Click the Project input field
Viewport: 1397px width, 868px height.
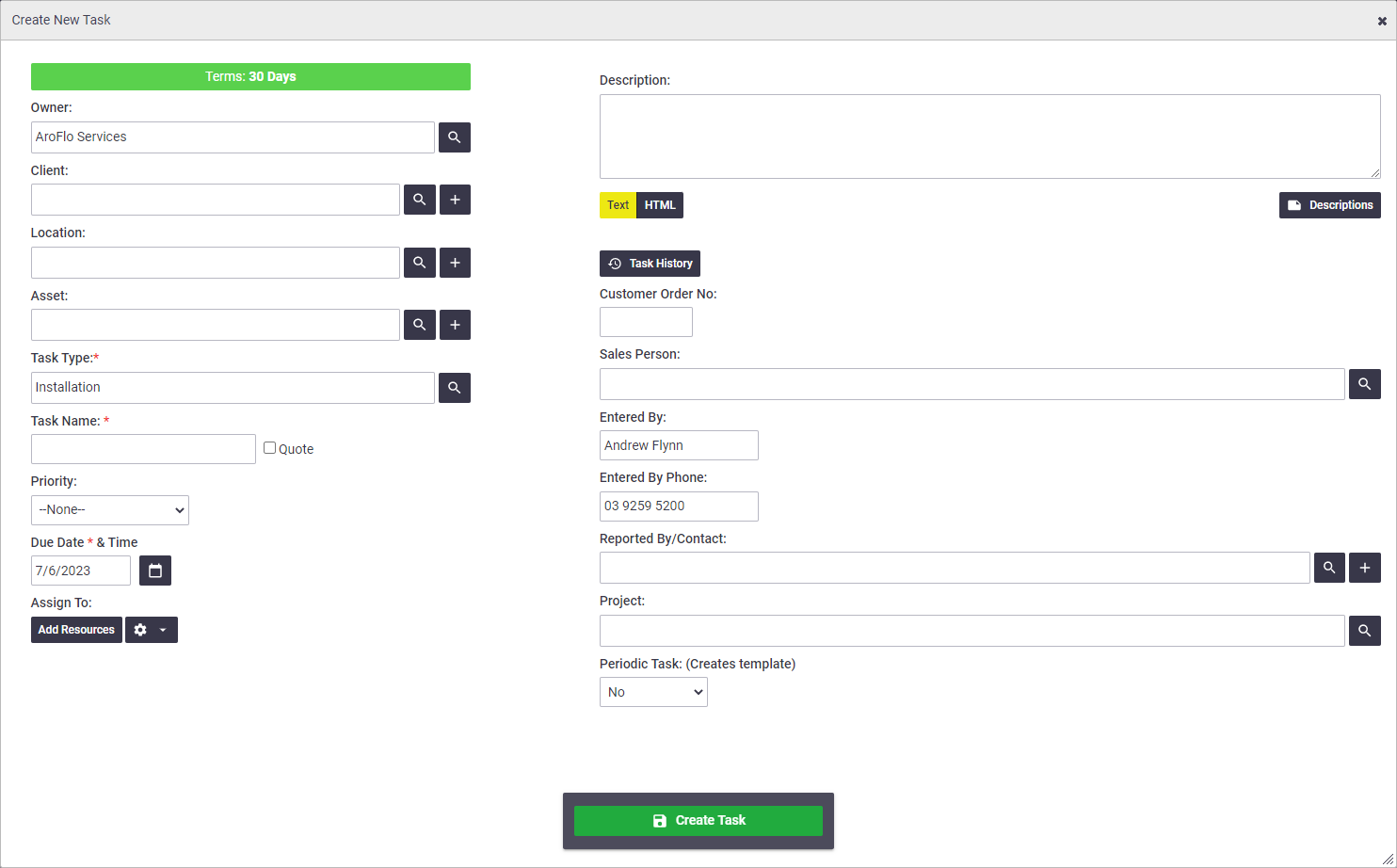[x=972, y=631]
